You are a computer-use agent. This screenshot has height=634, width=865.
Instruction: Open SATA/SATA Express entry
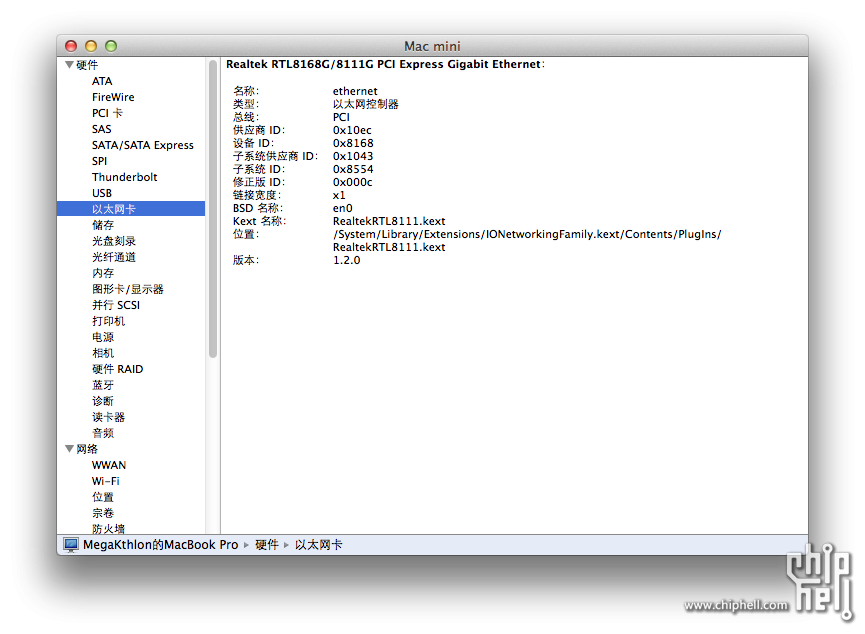(x=143, y=145)
